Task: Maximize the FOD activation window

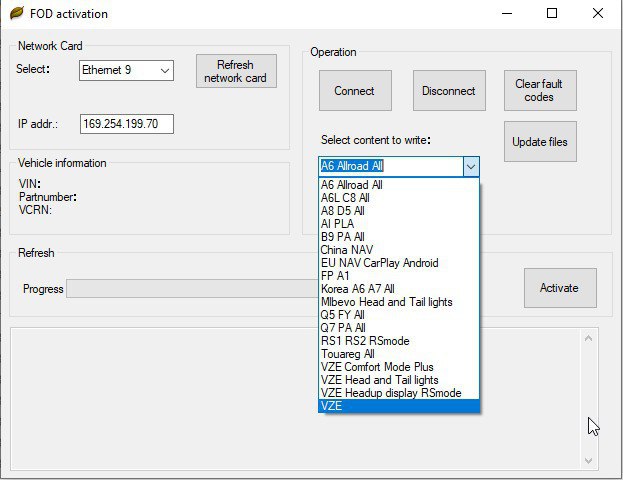Action: (x=552, y=14)
